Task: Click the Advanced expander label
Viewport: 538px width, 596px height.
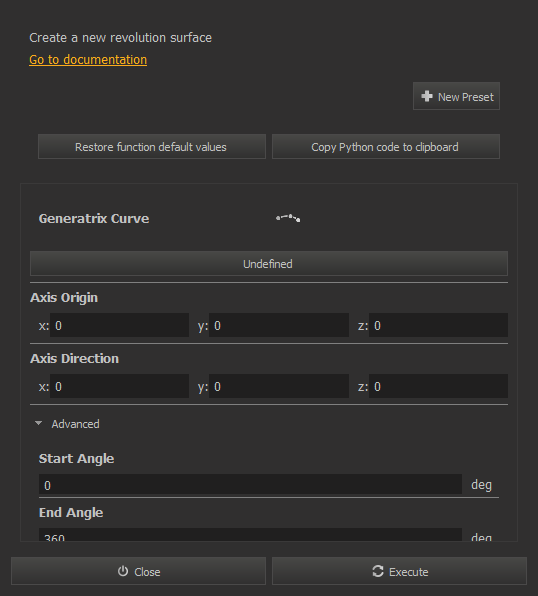Action: click(76, 424)
